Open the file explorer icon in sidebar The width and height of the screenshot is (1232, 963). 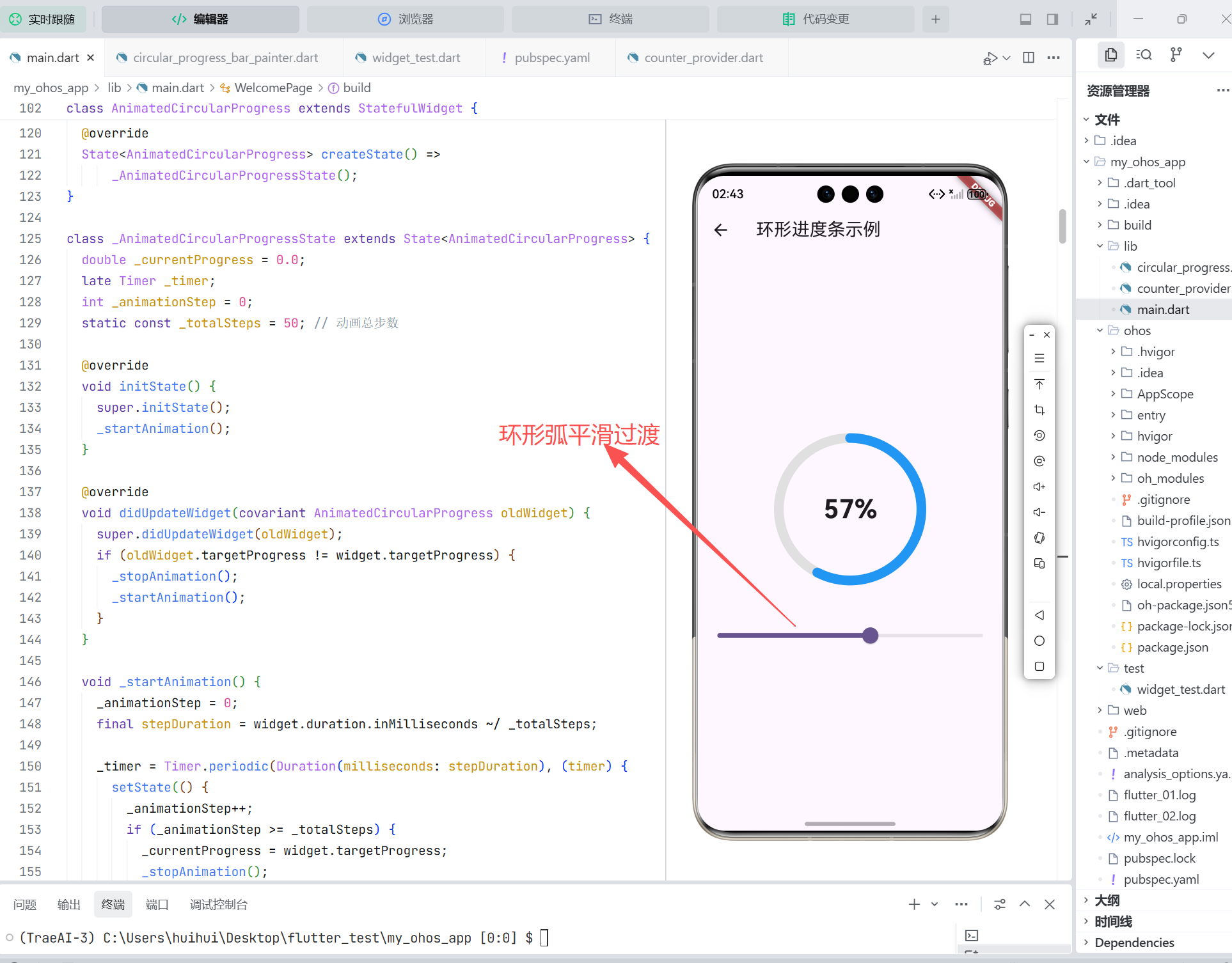click(1111, 55)
